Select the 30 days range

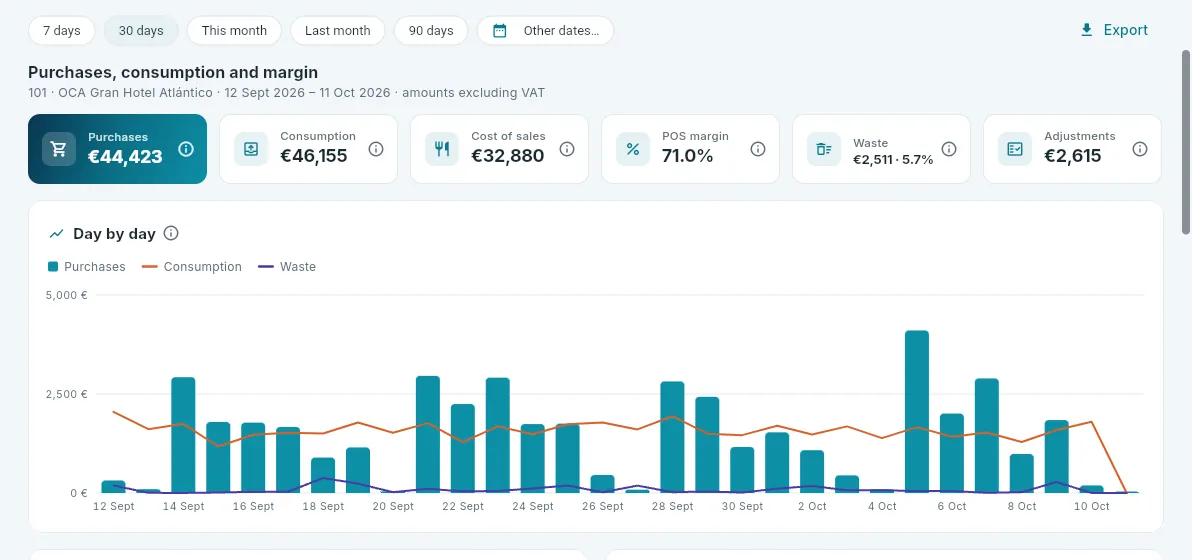141,30
